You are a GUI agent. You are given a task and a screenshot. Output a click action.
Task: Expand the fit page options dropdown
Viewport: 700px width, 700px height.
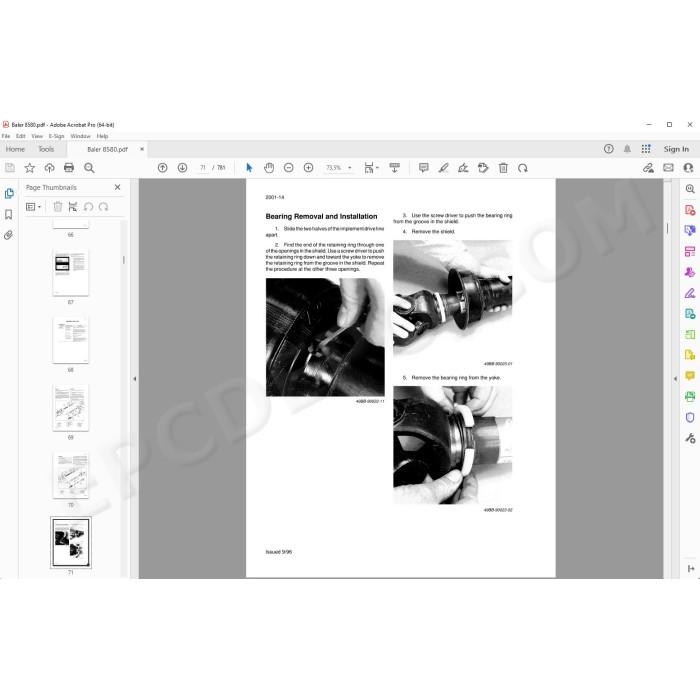[378, 168]
